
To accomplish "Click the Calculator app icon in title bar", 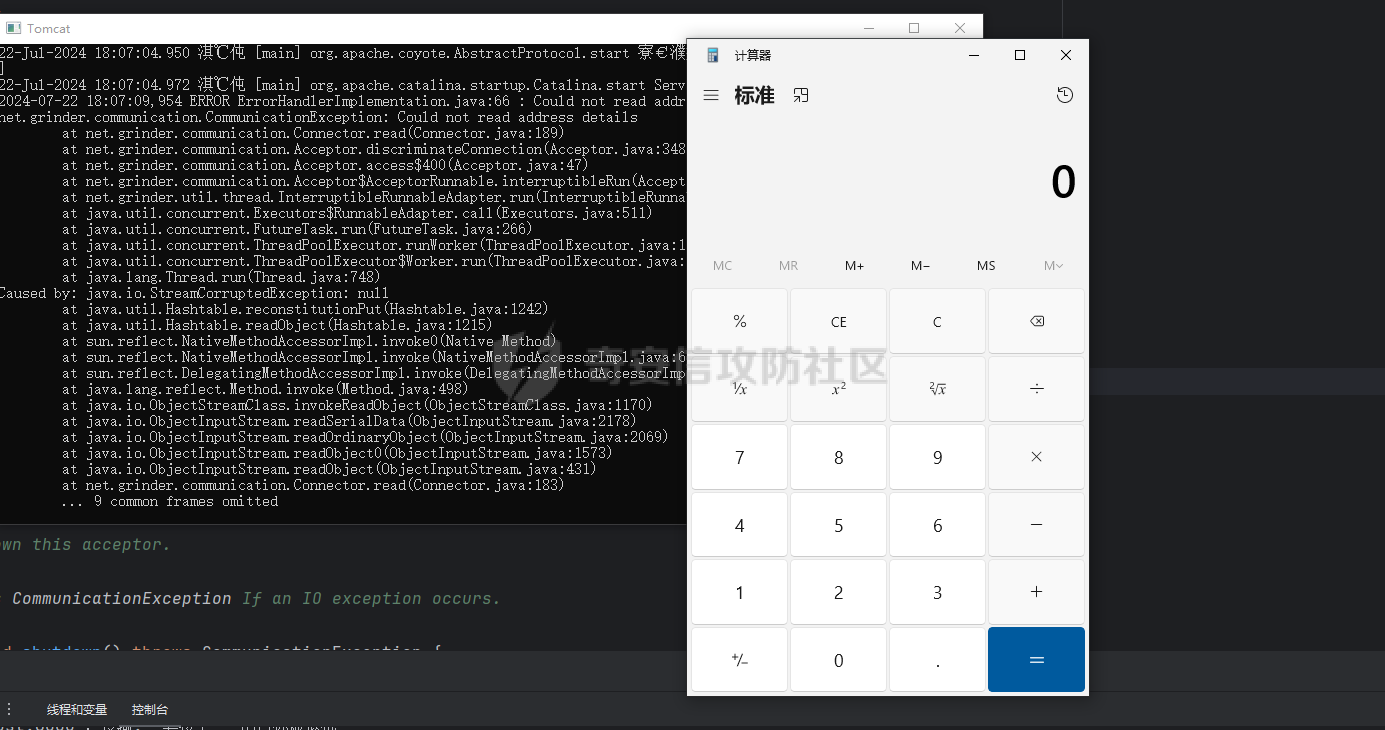I will pos(713,55).
